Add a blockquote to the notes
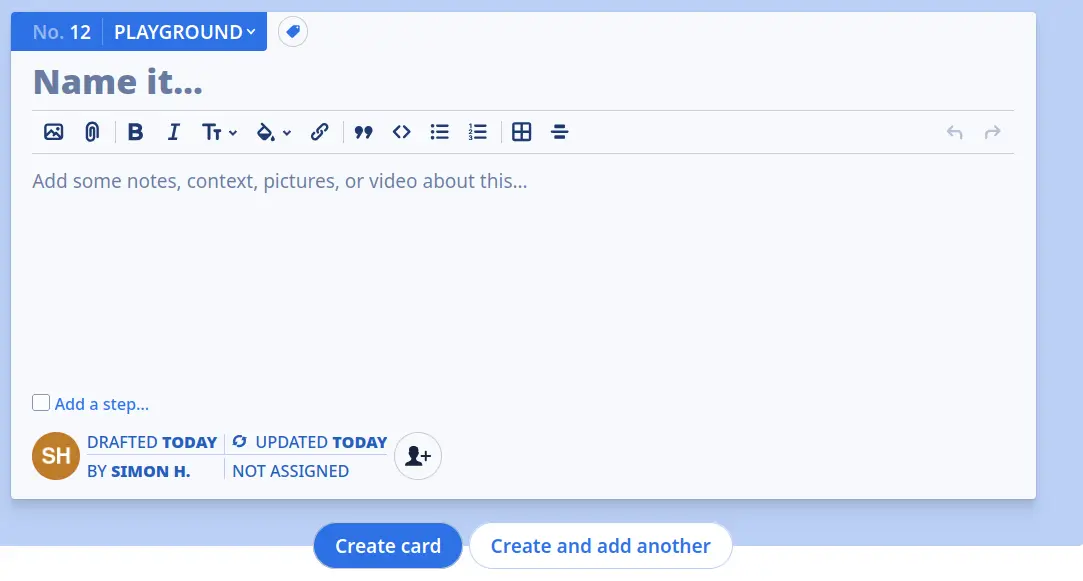1083x581 pixels. tap(364, 131)
